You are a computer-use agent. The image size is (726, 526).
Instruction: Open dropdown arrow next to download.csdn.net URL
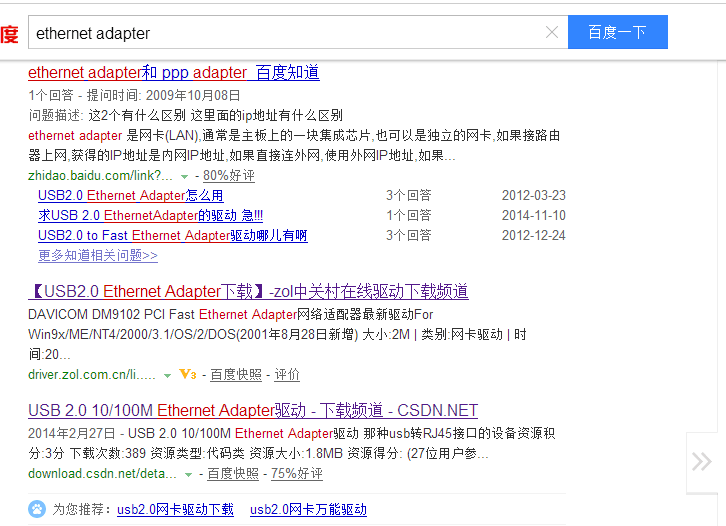click(188, 474)
